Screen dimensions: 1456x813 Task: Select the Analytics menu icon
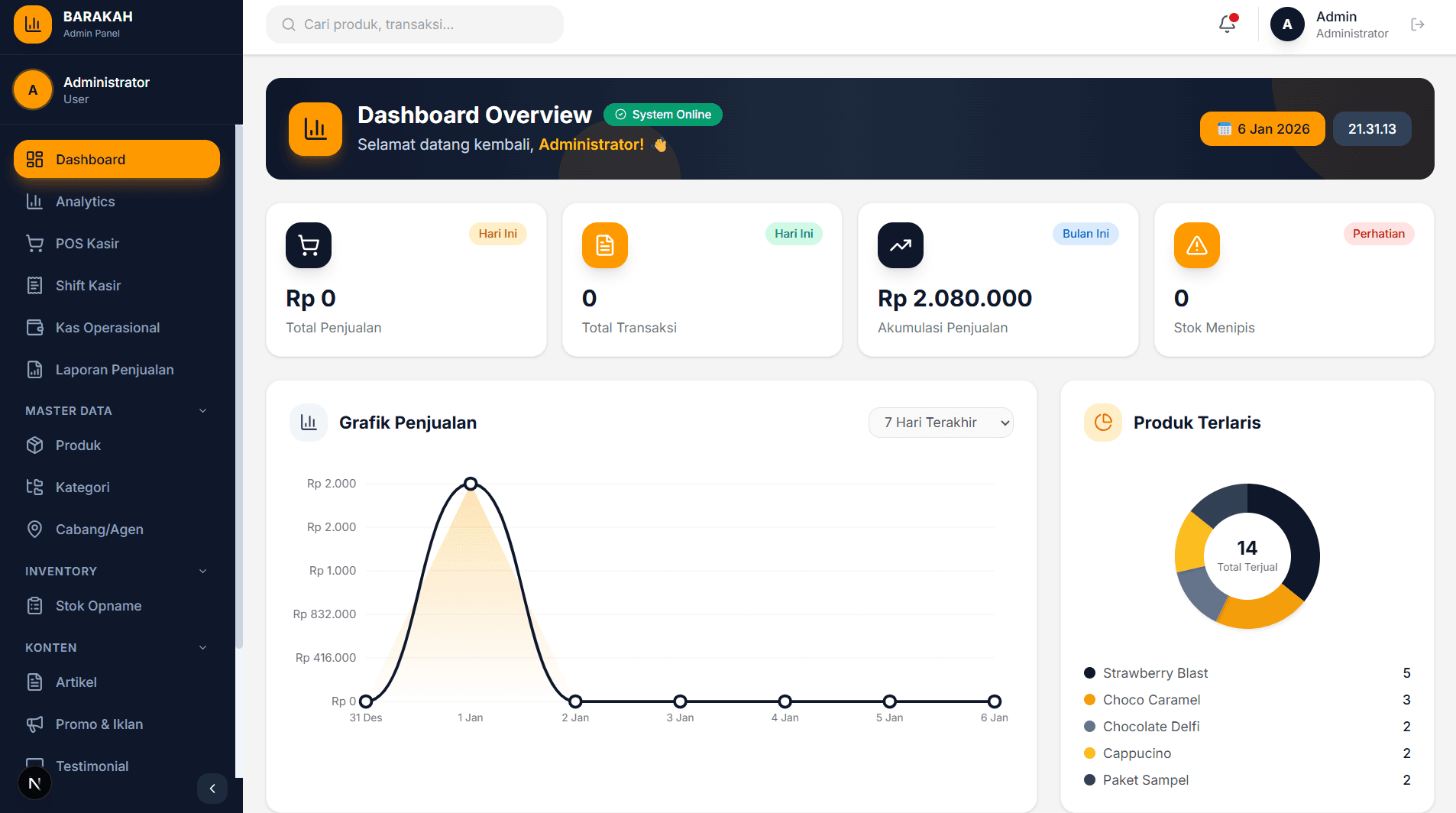pos(35,201)
